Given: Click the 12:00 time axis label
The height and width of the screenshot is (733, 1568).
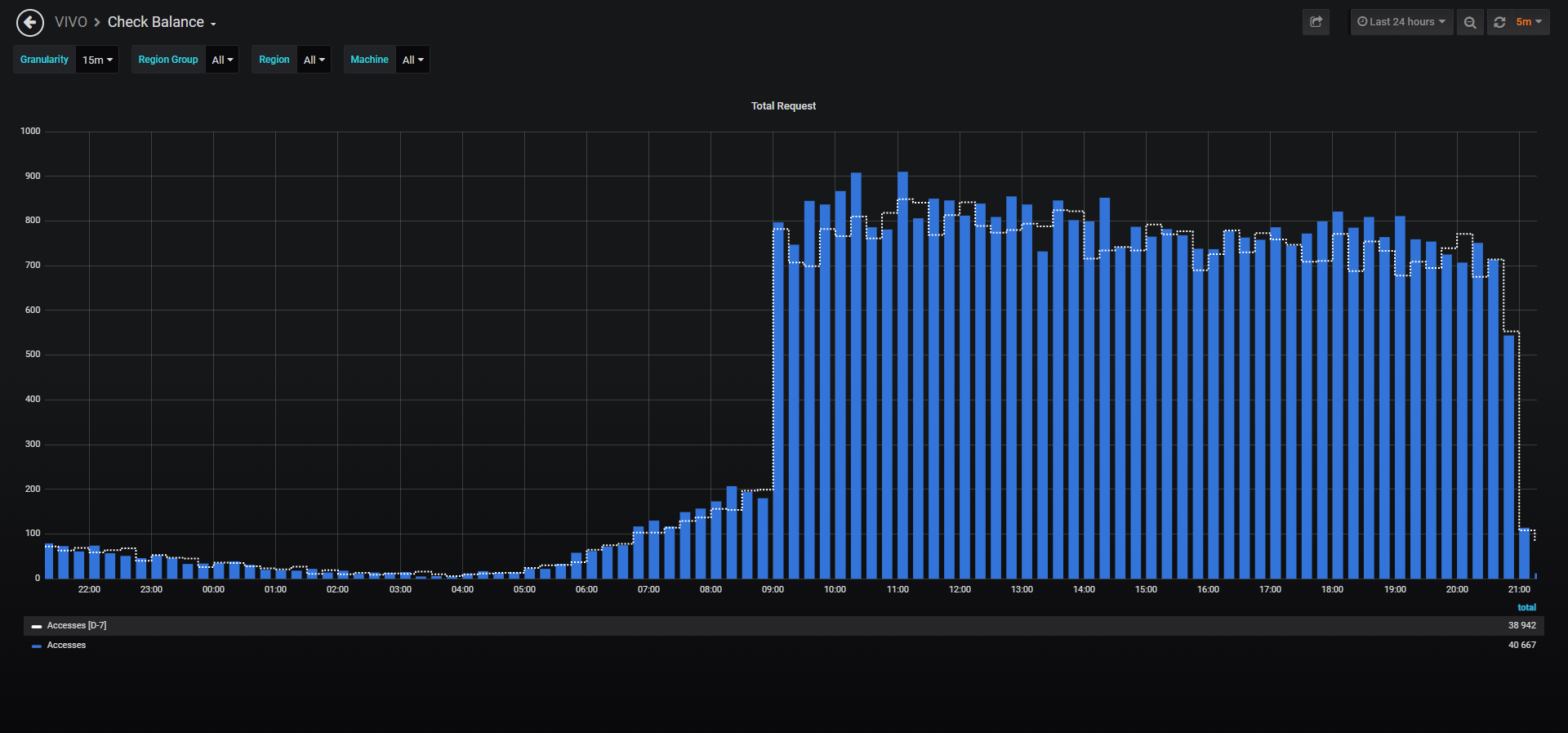Looking at the screenshot, I should tap(960, 589).
